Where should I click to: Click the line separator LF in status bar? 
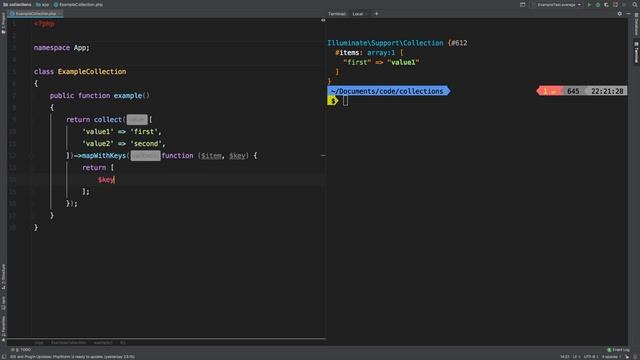click(575, 357)
